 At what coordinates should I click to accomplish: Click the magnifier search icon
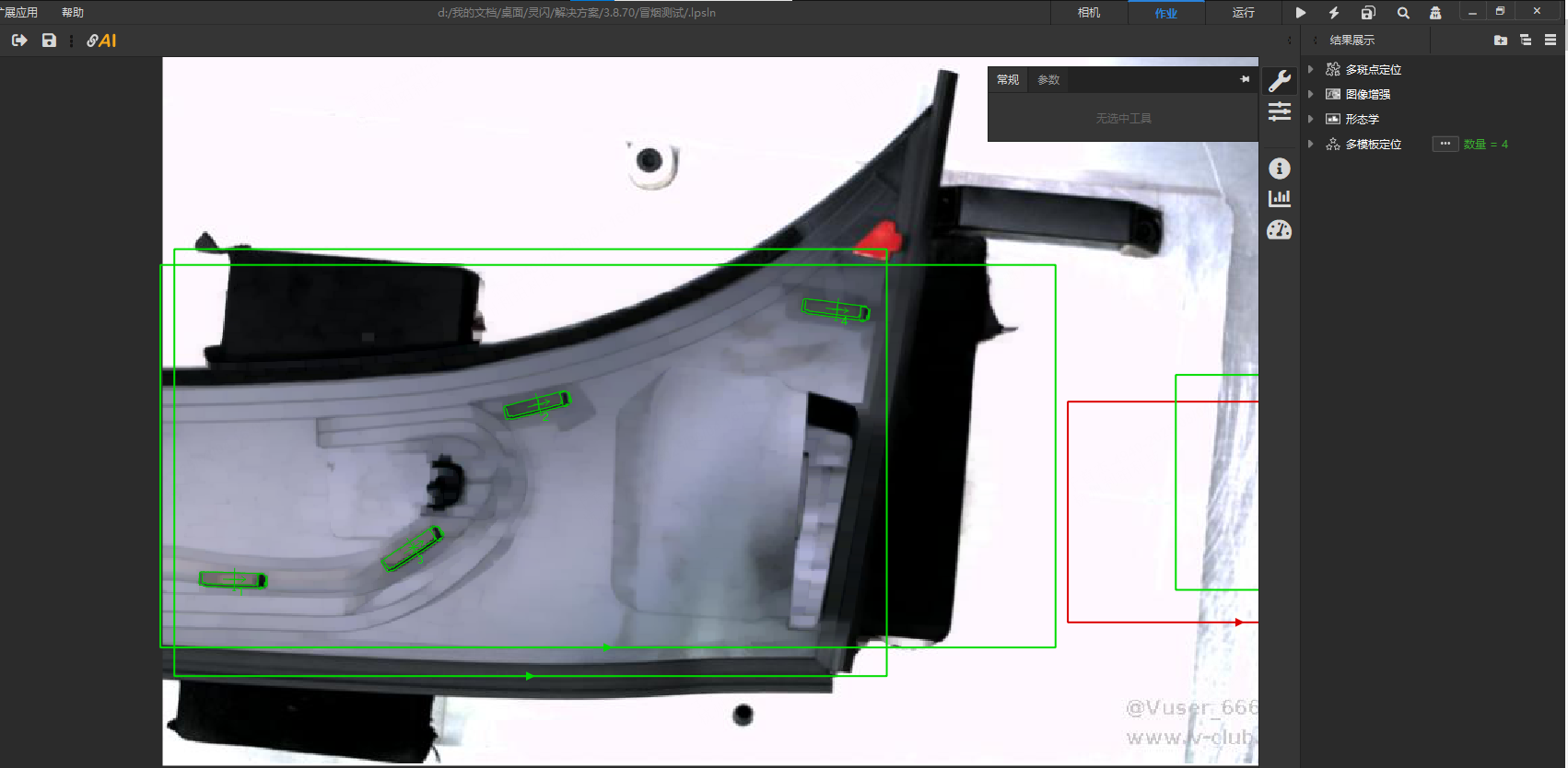tap(1403, 13)
